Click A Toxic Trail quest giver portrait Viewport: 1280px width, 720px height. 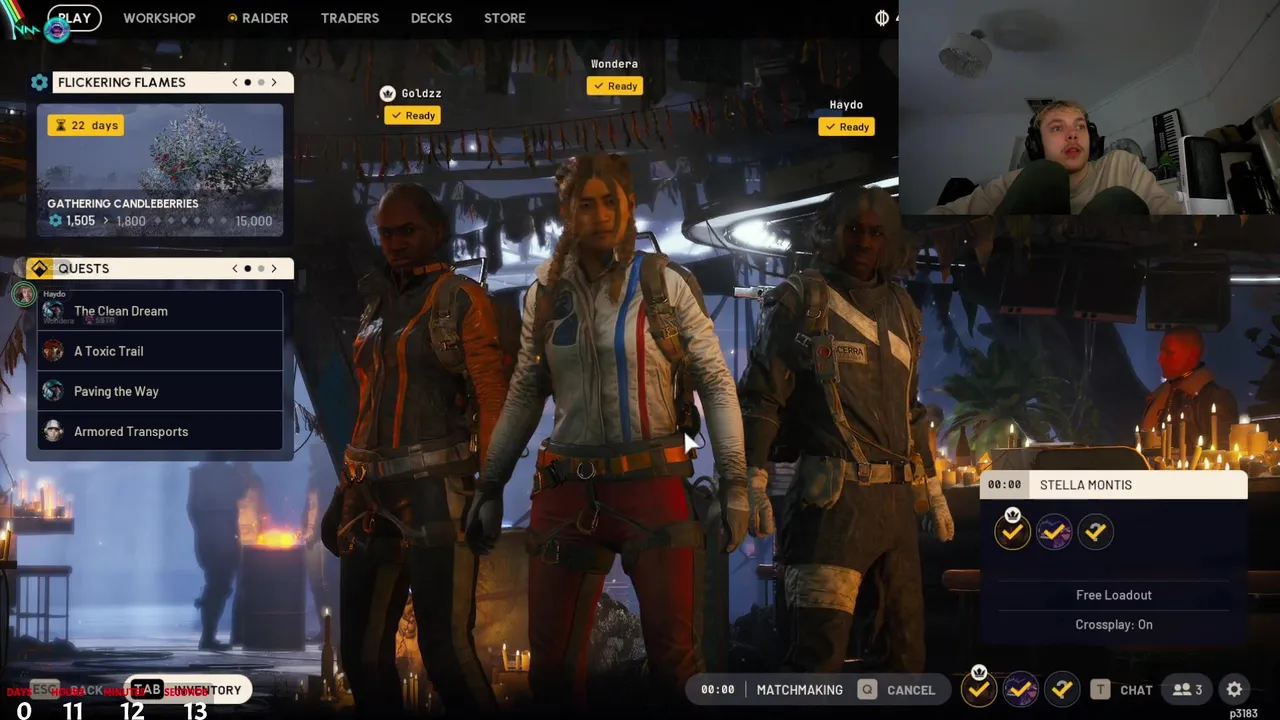[x=53, y=351]
